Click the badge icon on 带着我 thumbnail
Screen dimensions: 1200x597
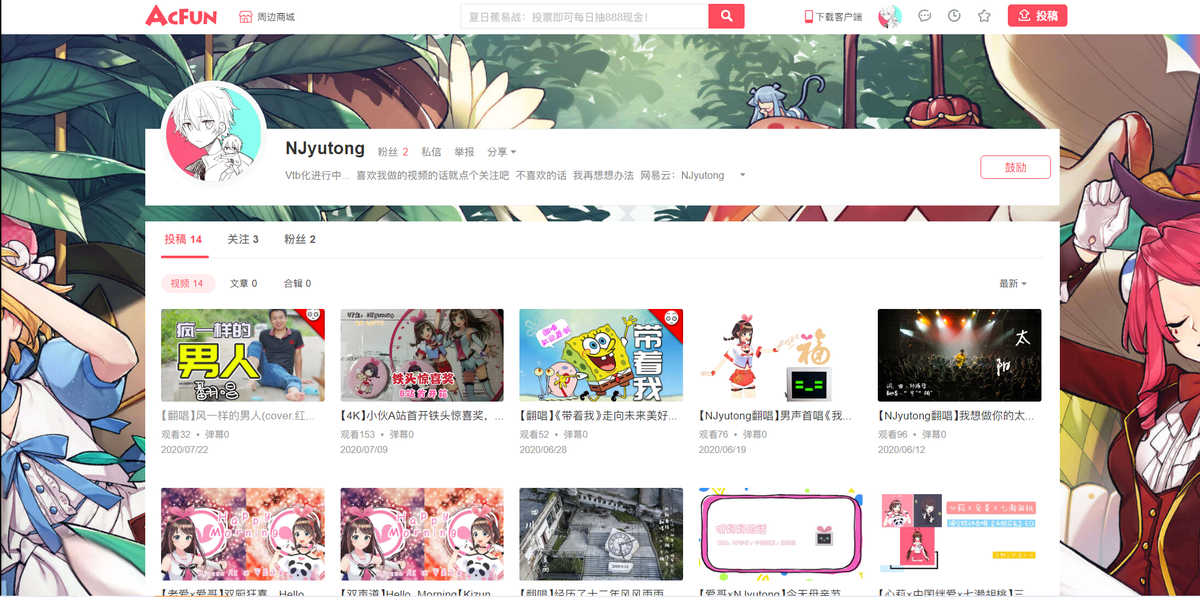671,317
